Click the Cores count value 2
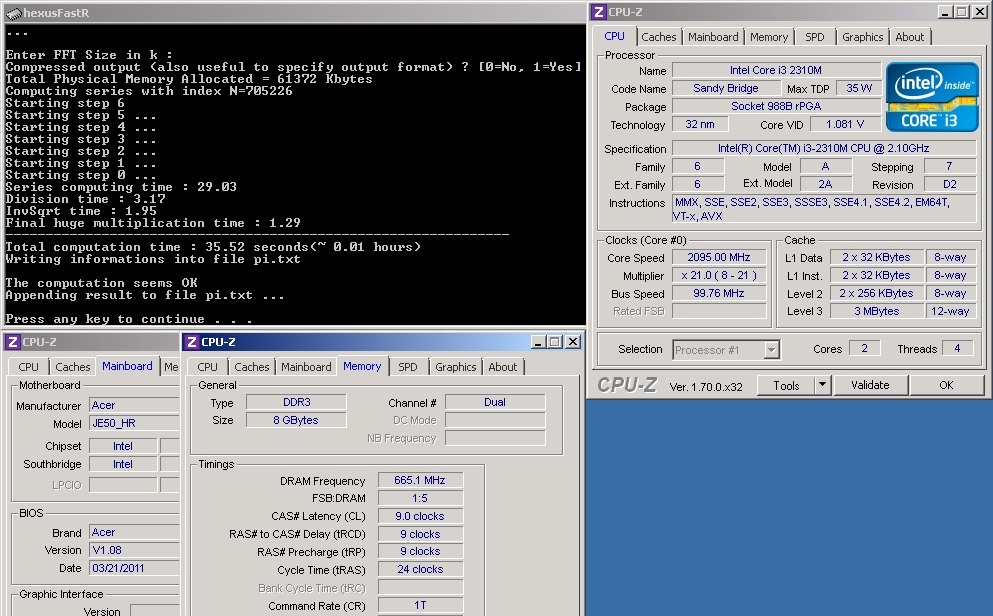Screen dimensions: 993x616 pyautogui.click(x=864, y=348)
